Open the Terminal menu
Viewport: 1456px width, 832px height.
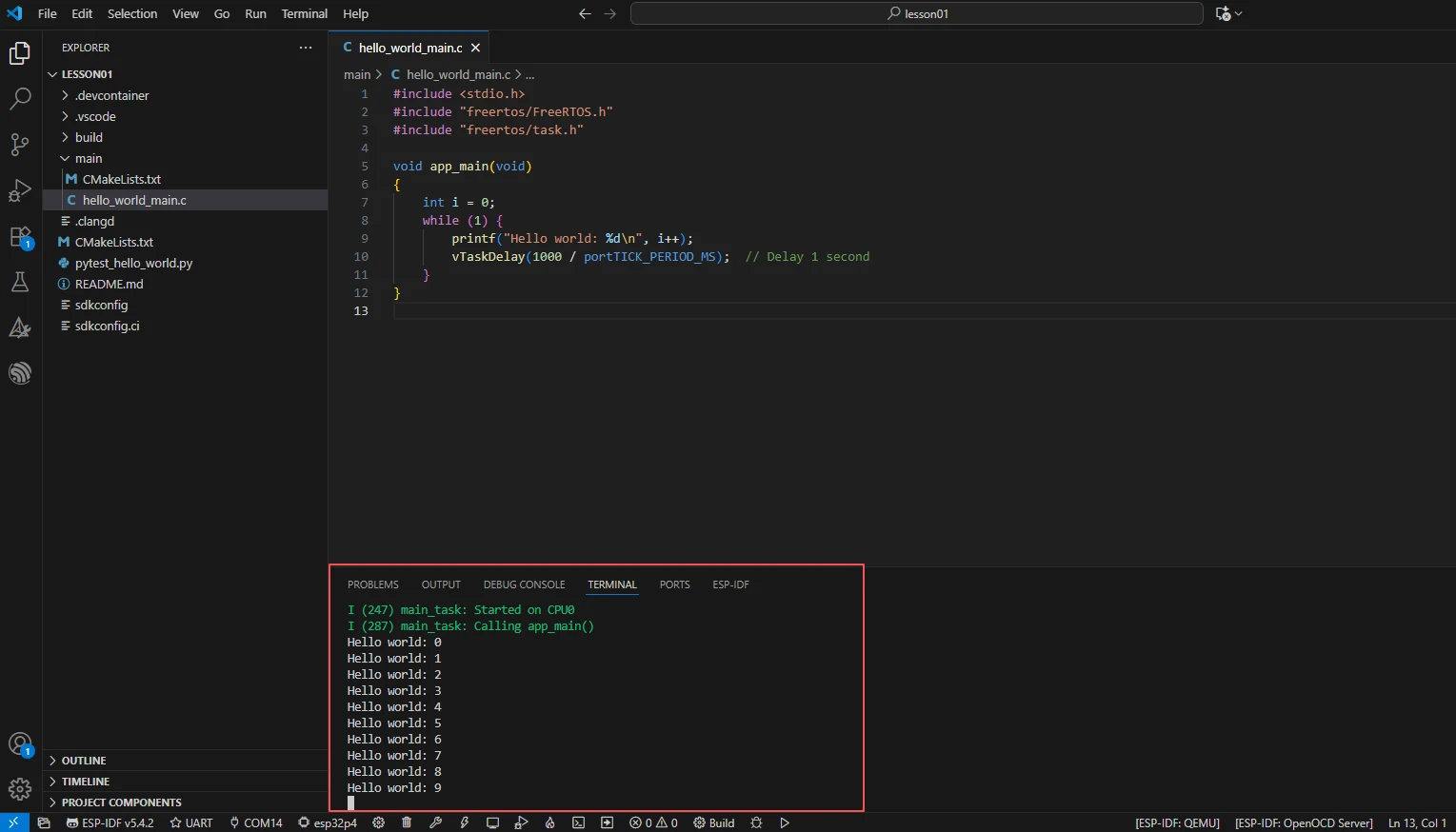pos(304,13)
